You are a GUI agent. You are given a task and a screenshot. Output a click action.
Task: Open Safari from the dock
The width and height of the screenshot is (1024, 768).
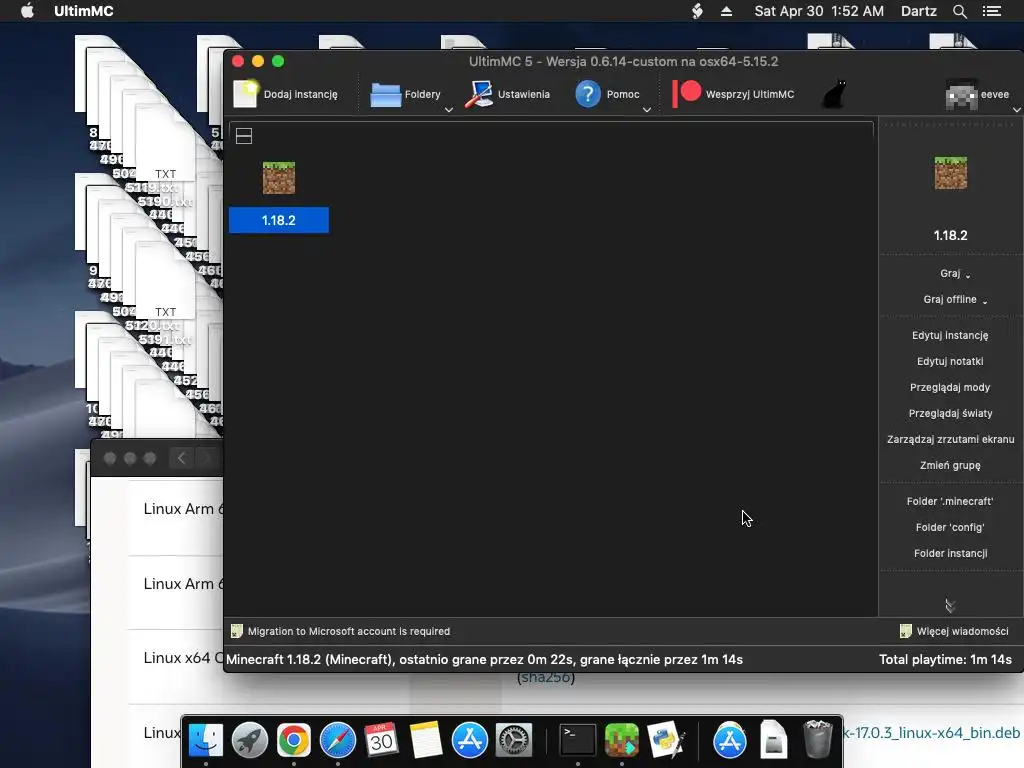tap(338, 741)
